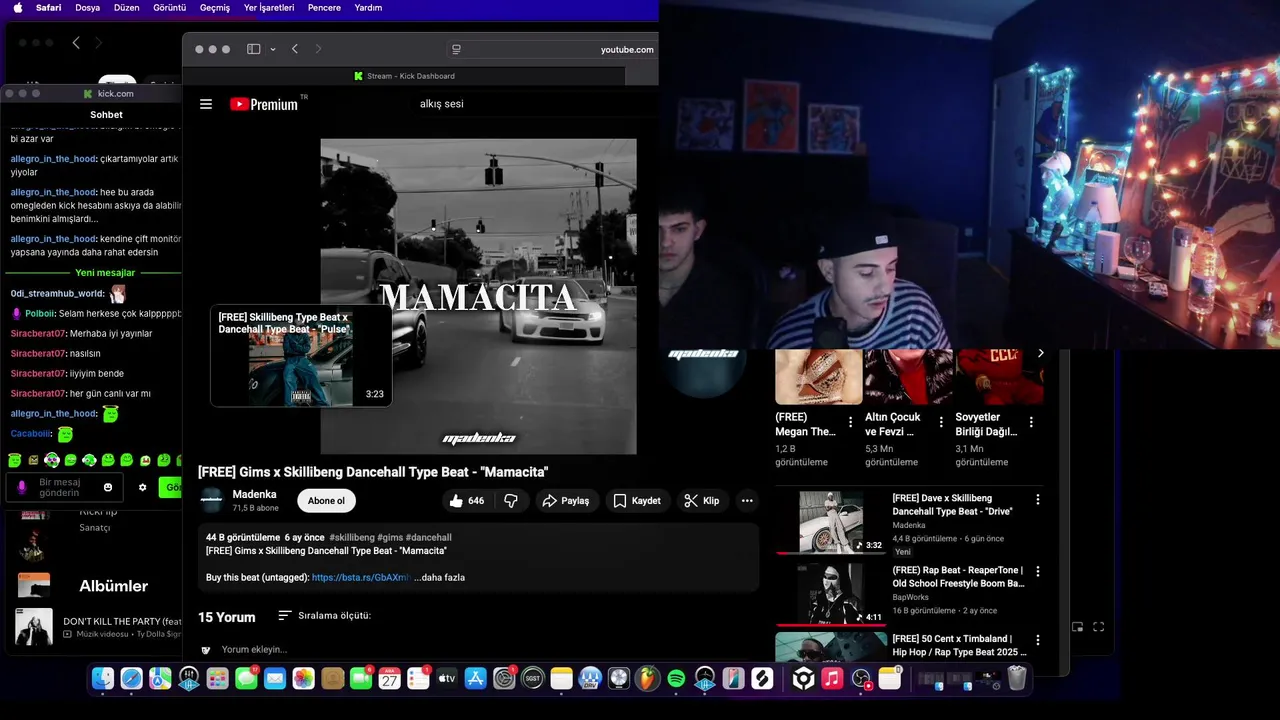Open the Safari menu in menu bar
1280x720 pixels.
(x=48, y=7)
